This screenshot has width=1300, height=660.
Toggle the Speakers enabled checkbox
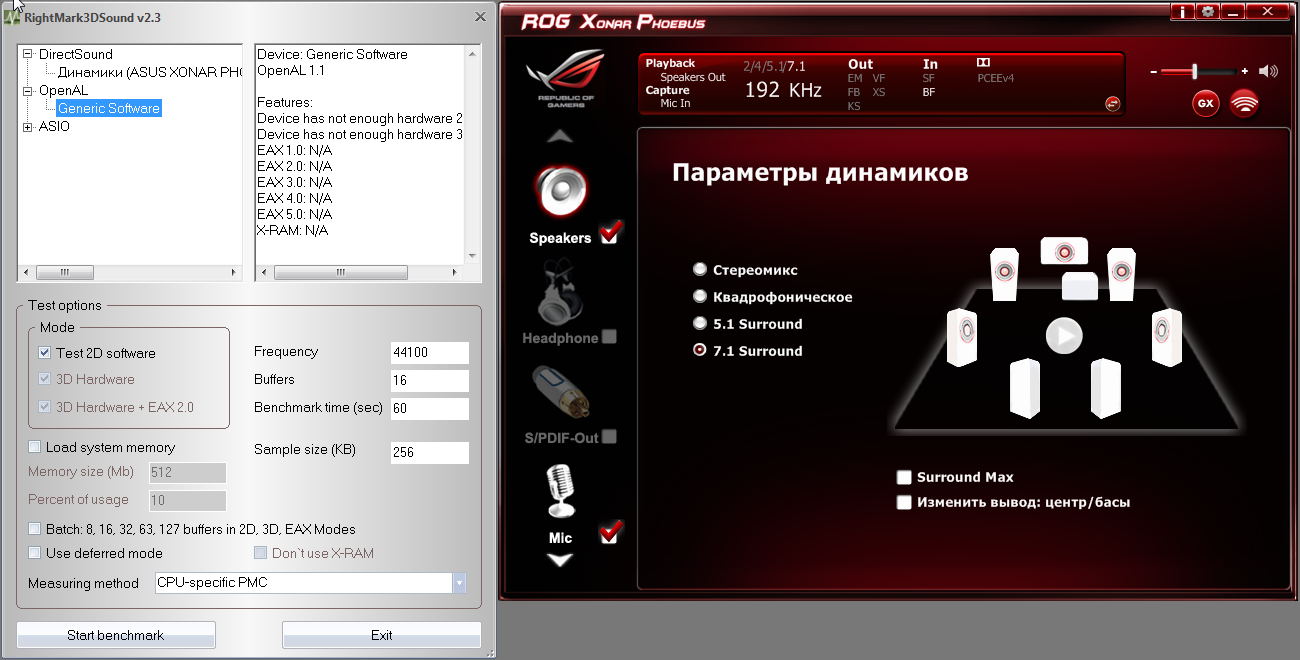point(609,234)
